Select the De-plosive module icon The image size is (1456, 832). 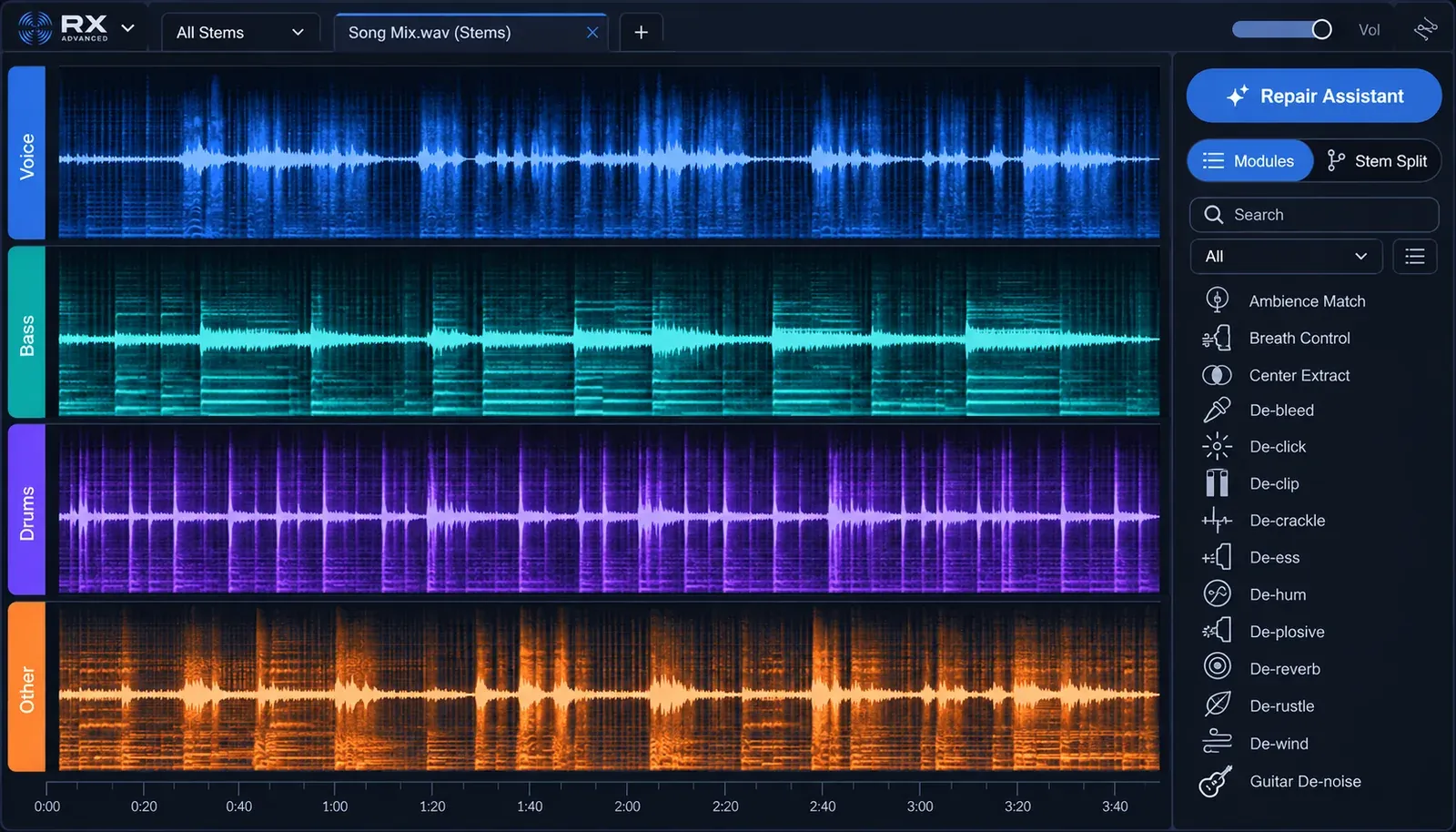[1217, 630]
